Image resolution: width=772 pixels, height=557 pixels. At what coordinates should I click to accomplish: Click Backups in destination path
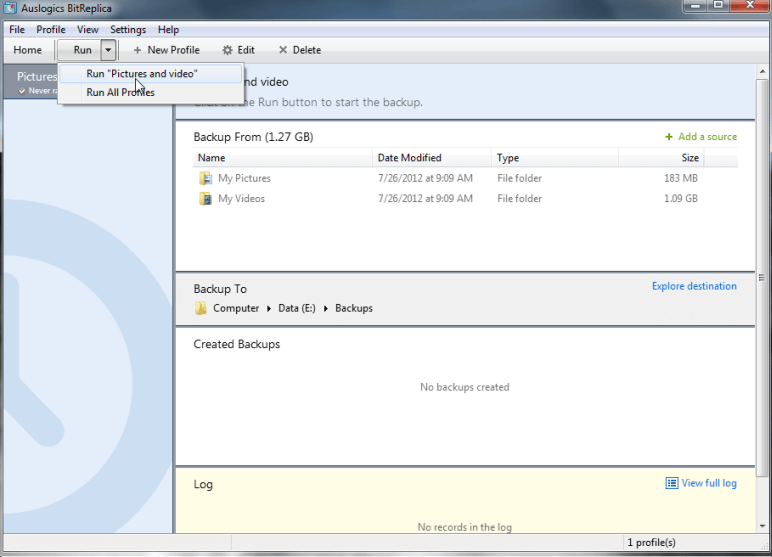[x=354, y=308]
